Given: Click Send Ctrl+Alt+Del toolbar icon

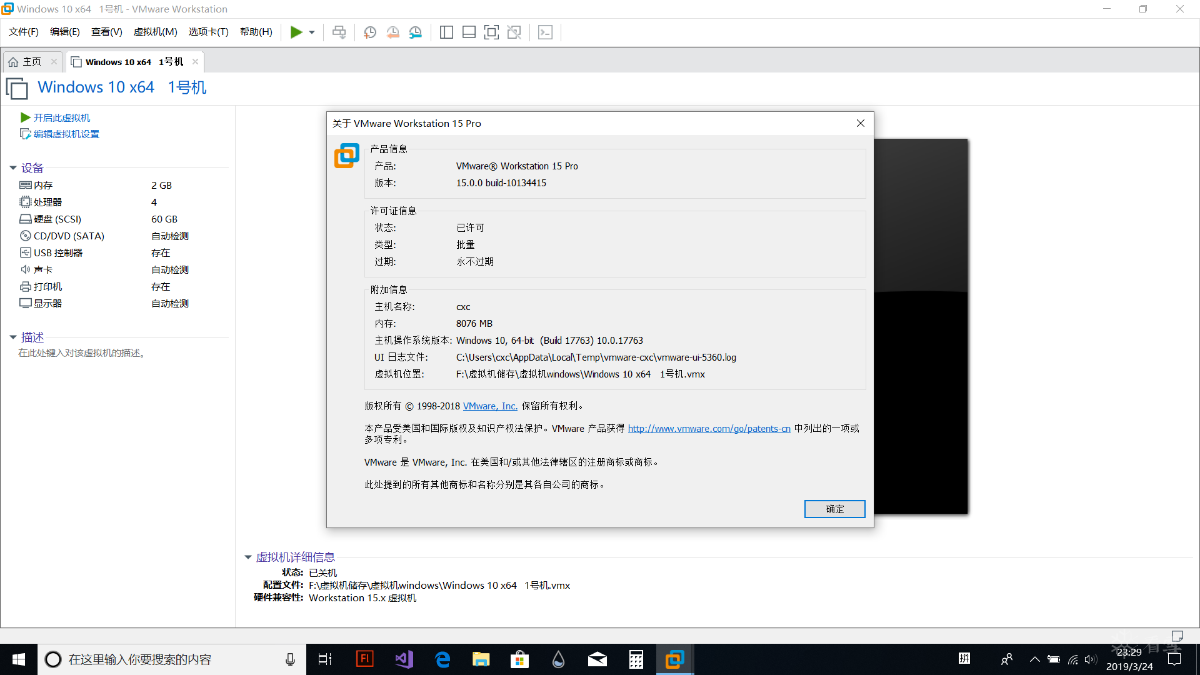Looking at the screenshot, I should 339,32.
